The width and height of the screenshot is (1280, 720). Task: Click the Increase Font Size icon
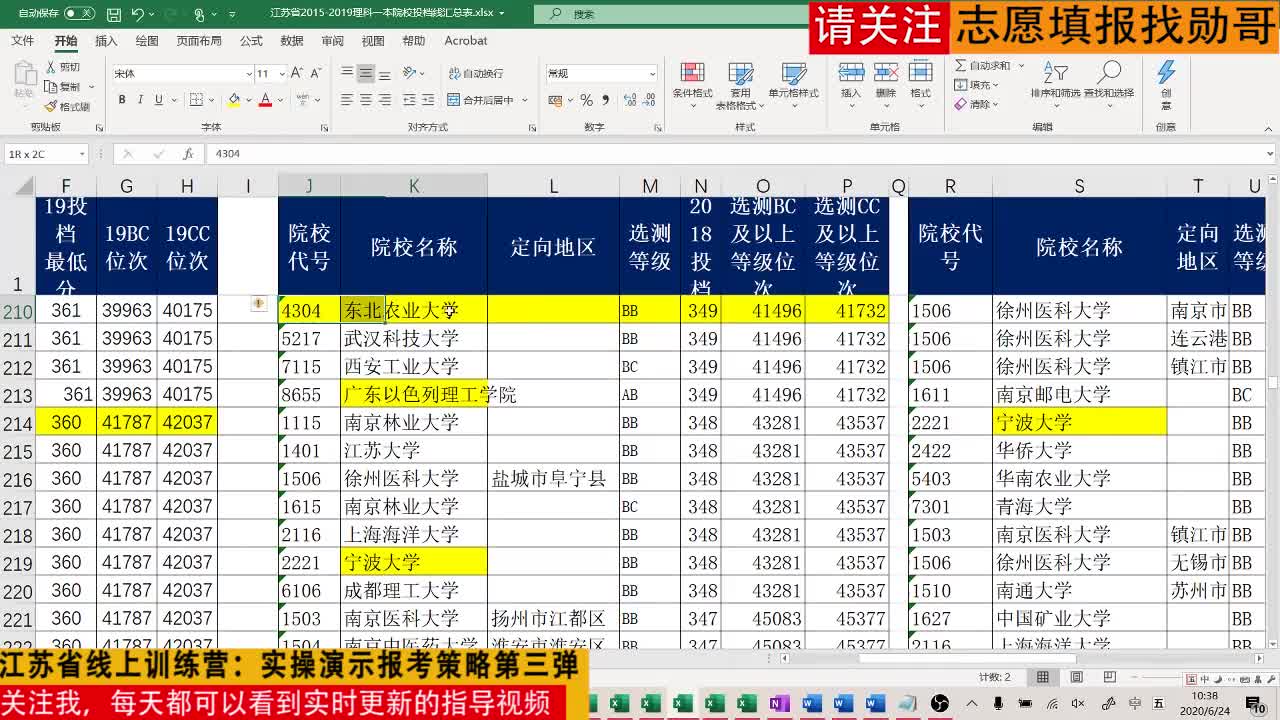point(298,74)
